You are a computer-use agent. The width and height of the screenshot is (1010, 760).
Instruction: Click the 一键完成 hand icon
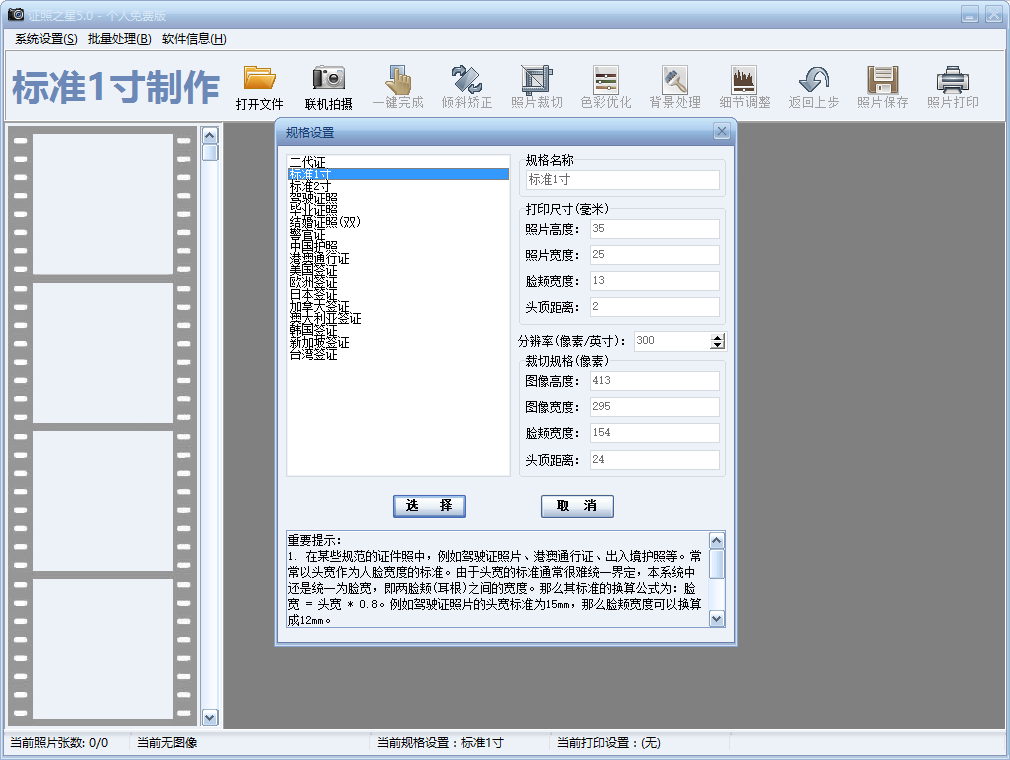(x=398, y=79)
